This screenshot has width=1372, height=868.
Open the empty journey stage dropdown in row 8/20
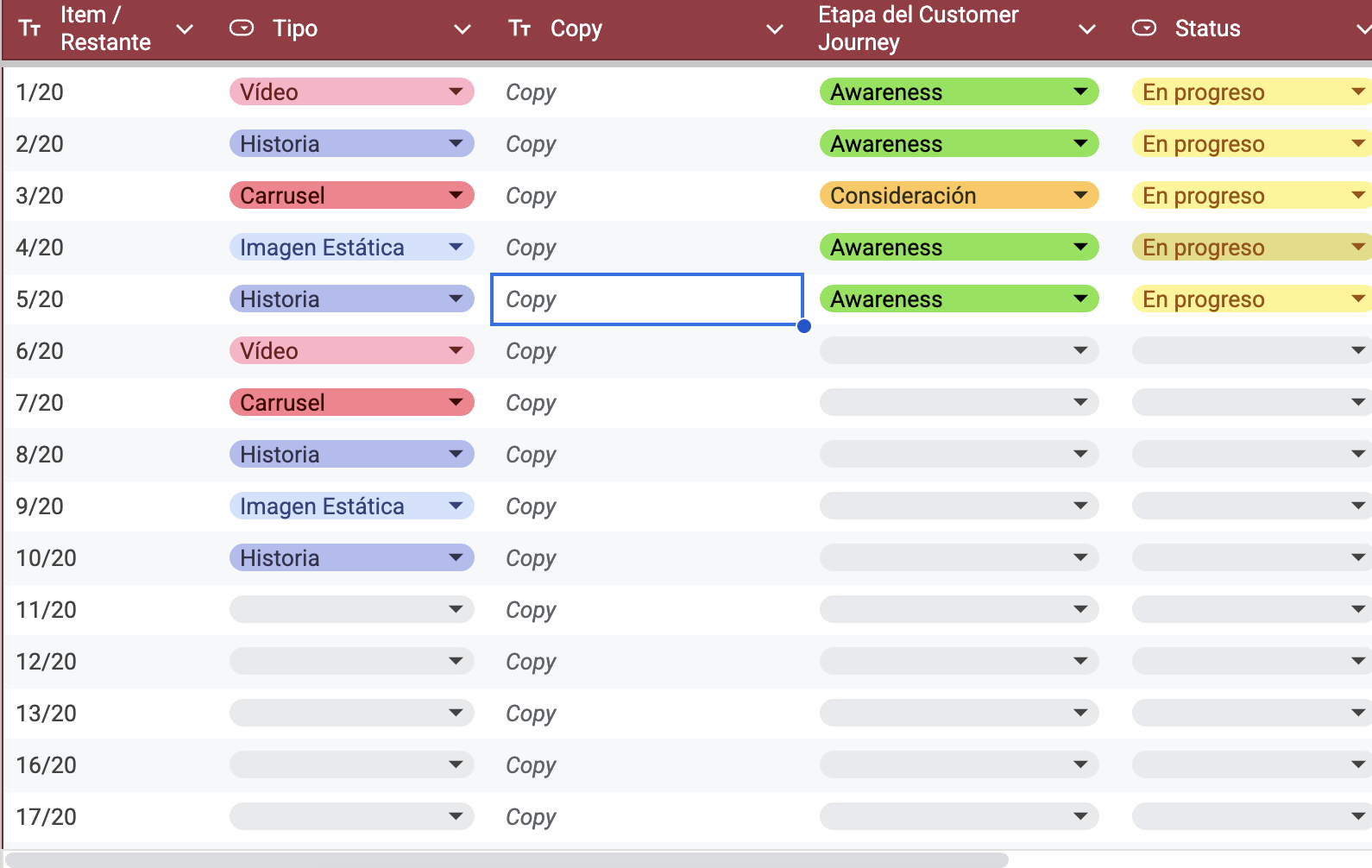tap(959, 454)
